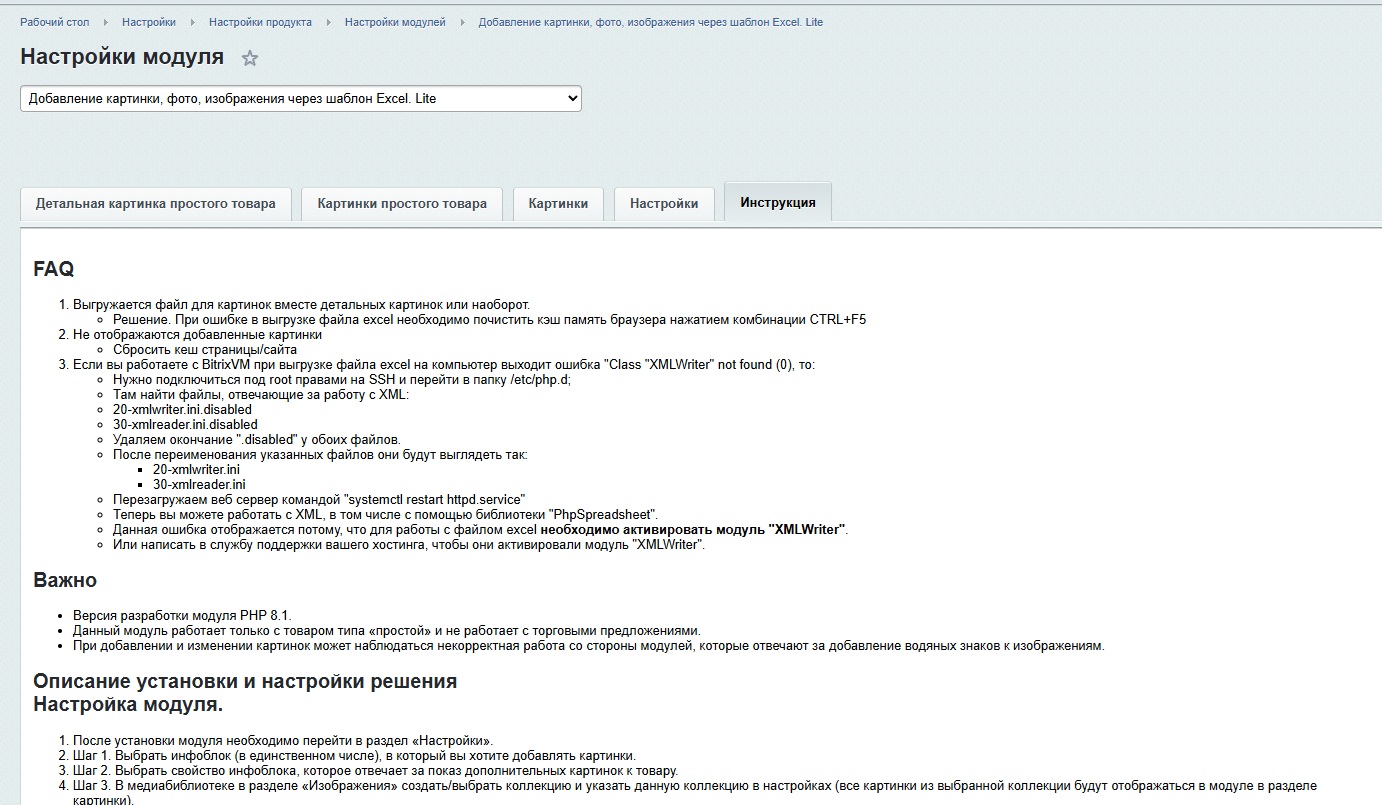1382x805 pixels.
Task: Select the Картинки tab
Action: pos(558,203)
